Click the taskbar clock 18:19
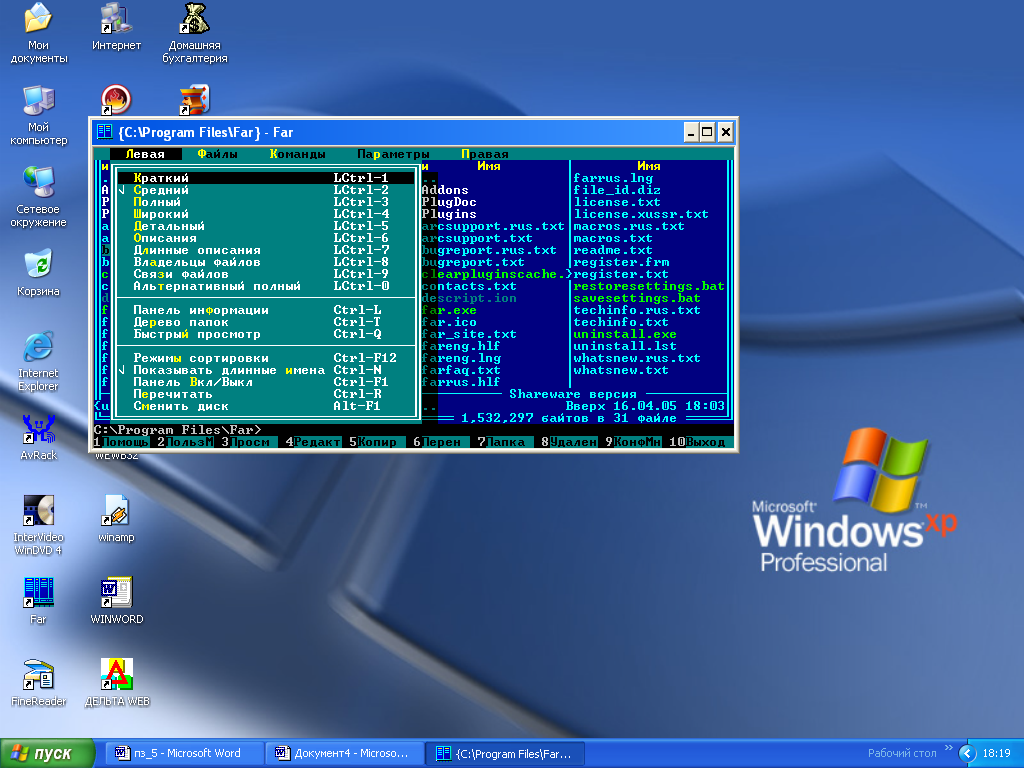Image resolution: width=1024 pixels, height=768 pixels. [x=996, y=754]
